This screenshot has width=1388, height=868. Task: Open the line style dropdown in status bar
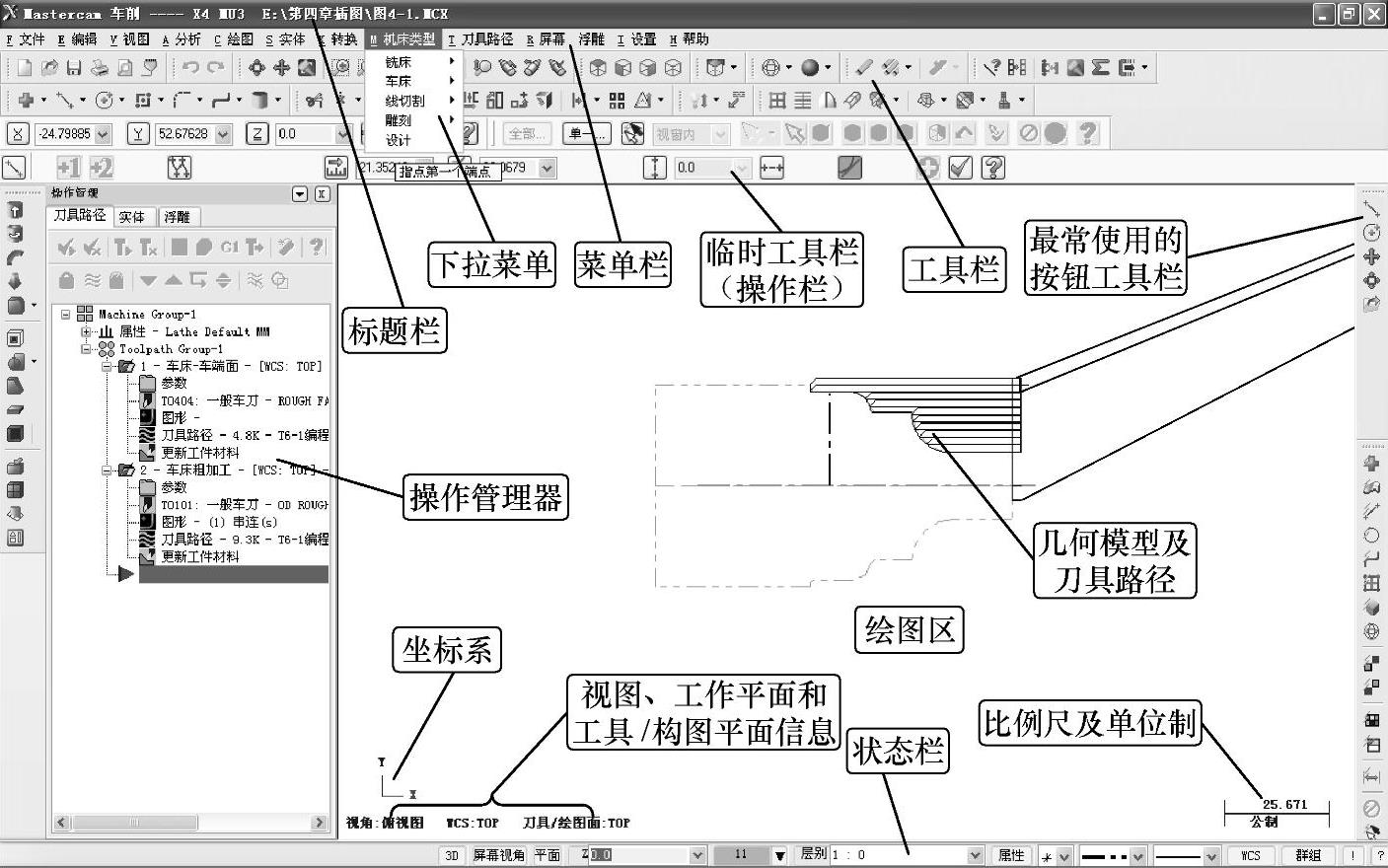(x=1137, y=856)
